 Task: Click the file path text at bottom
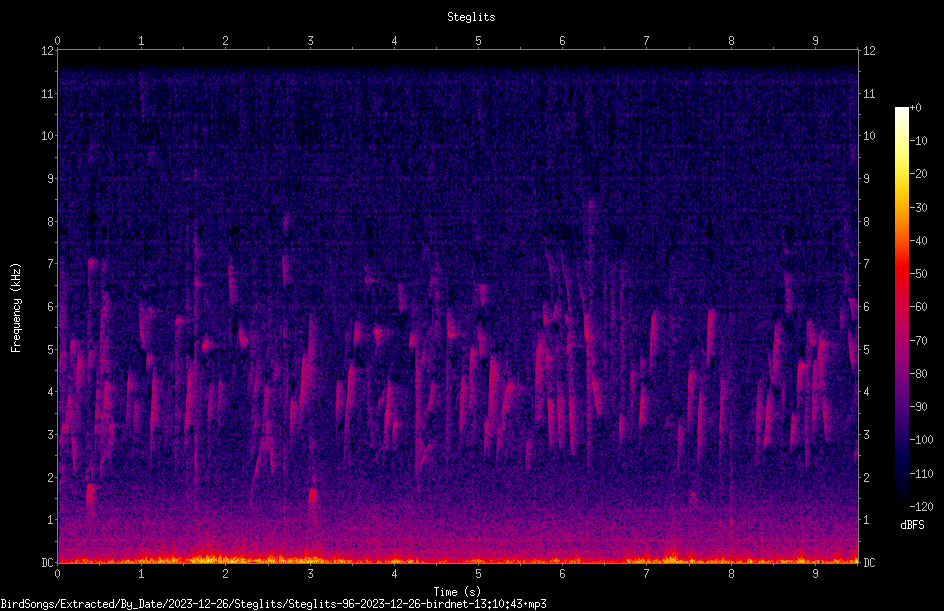pyautogui.click(x=273, y=604)
